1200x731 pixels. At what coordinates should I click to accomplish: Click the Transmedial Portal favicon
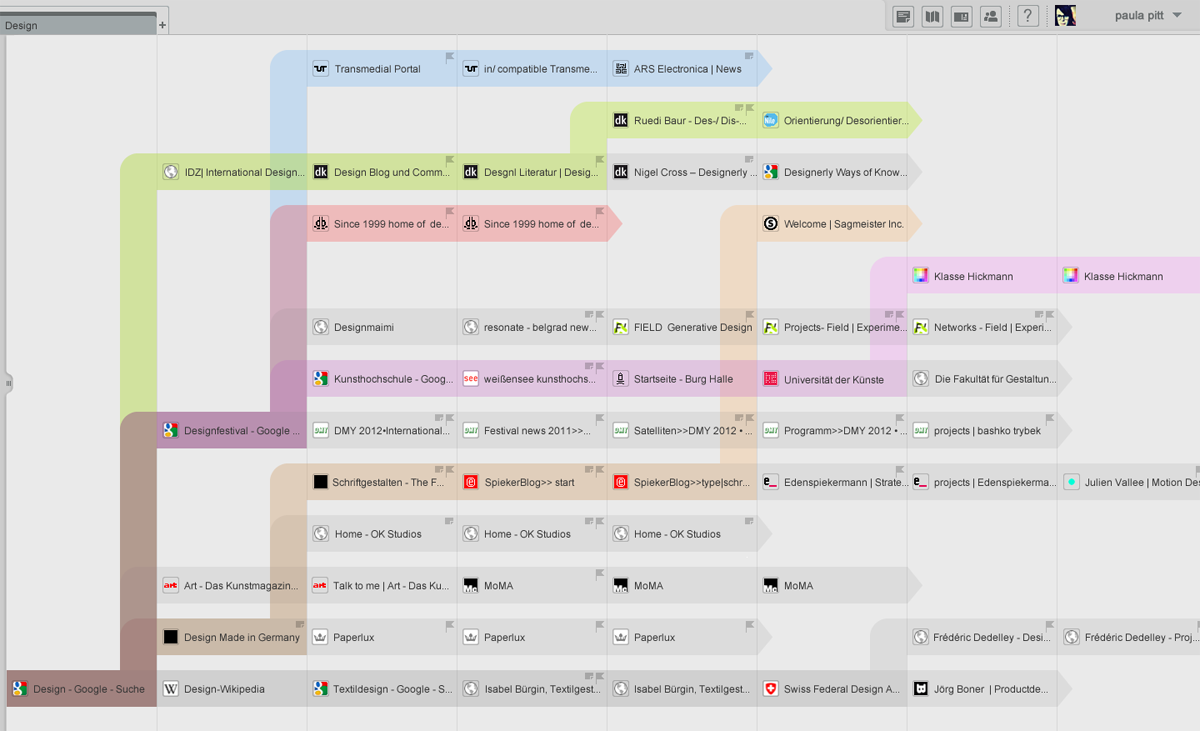point(320,69)
